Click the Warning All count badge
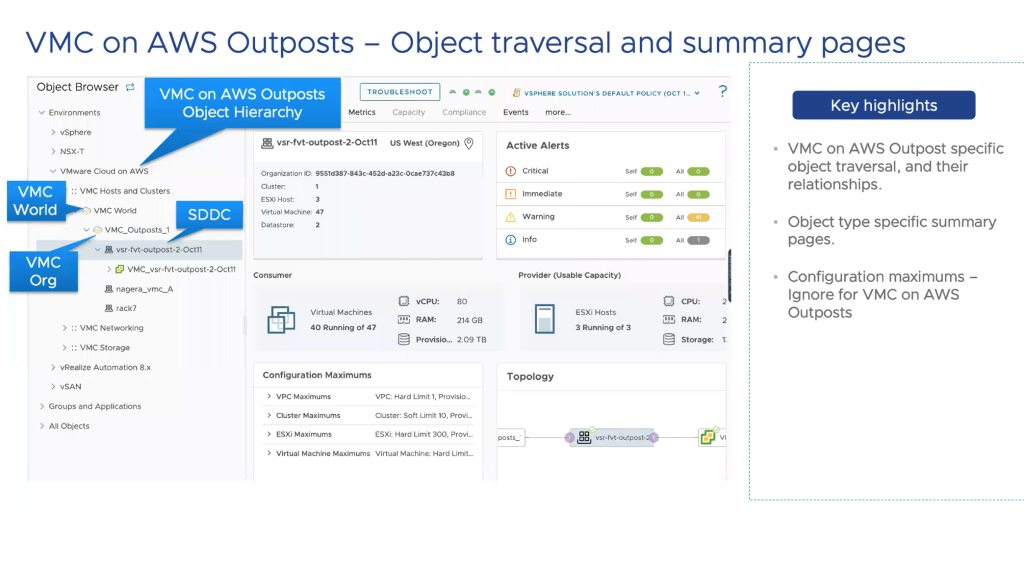The image size is (1024, 569). 698,218
